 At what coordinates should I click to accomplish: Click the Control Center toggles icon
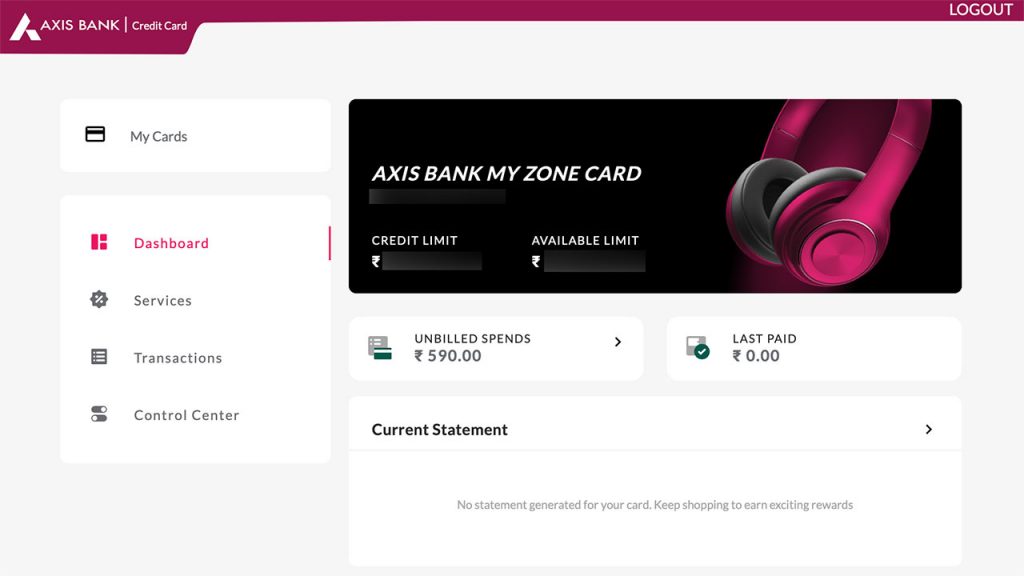99,414
